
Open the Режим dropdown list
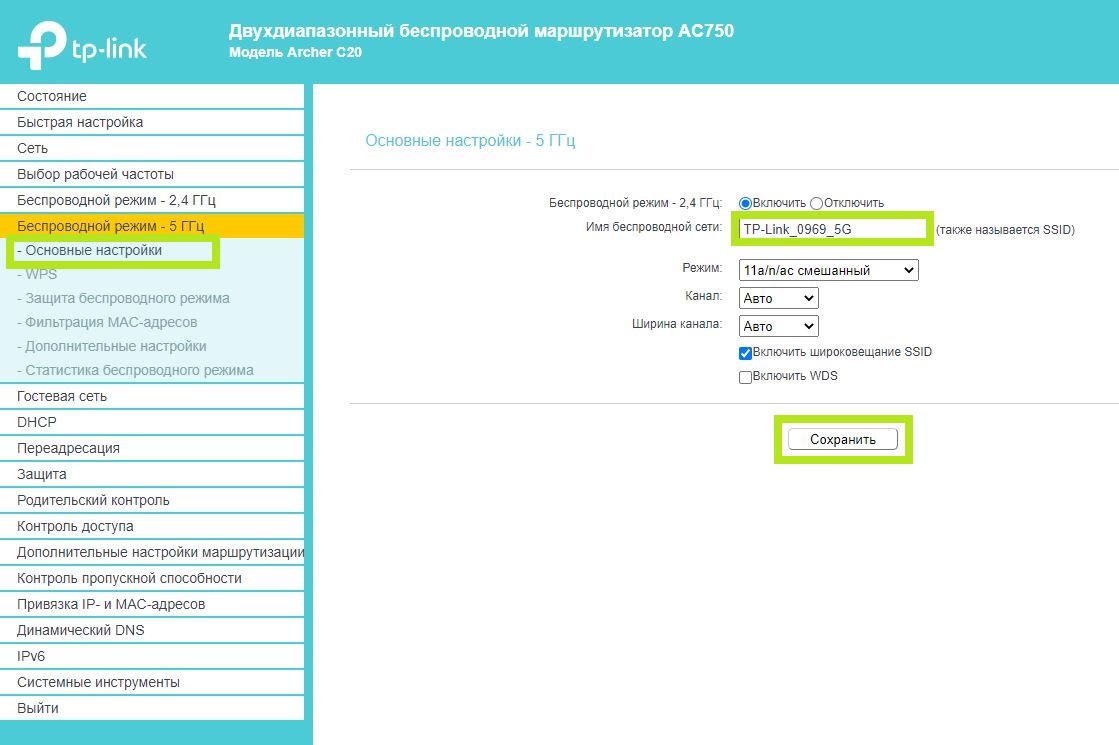pyautogui.click(x=828, y=270)
